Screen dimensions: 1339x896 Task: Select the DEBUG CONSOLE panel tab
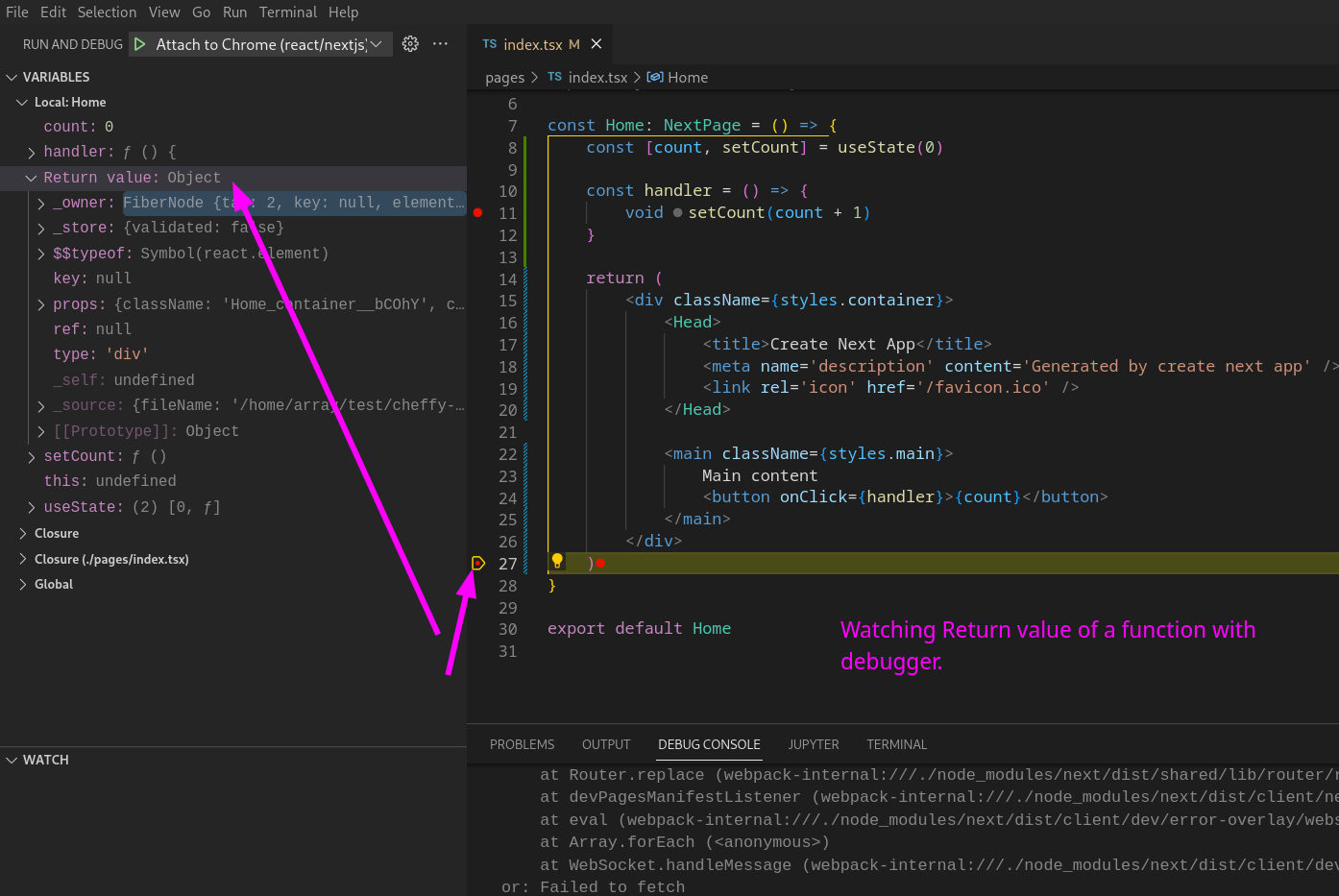(709, 744)
